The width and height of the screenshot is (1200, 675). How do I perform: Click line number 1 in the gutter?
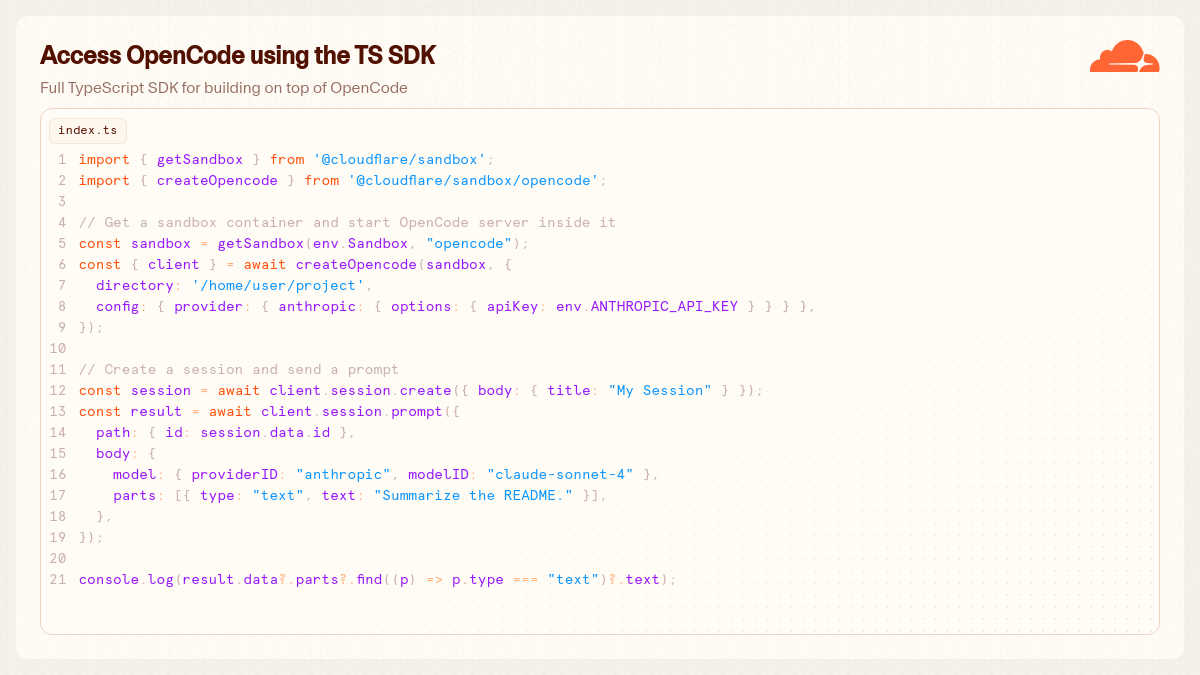tap(62, 160)
